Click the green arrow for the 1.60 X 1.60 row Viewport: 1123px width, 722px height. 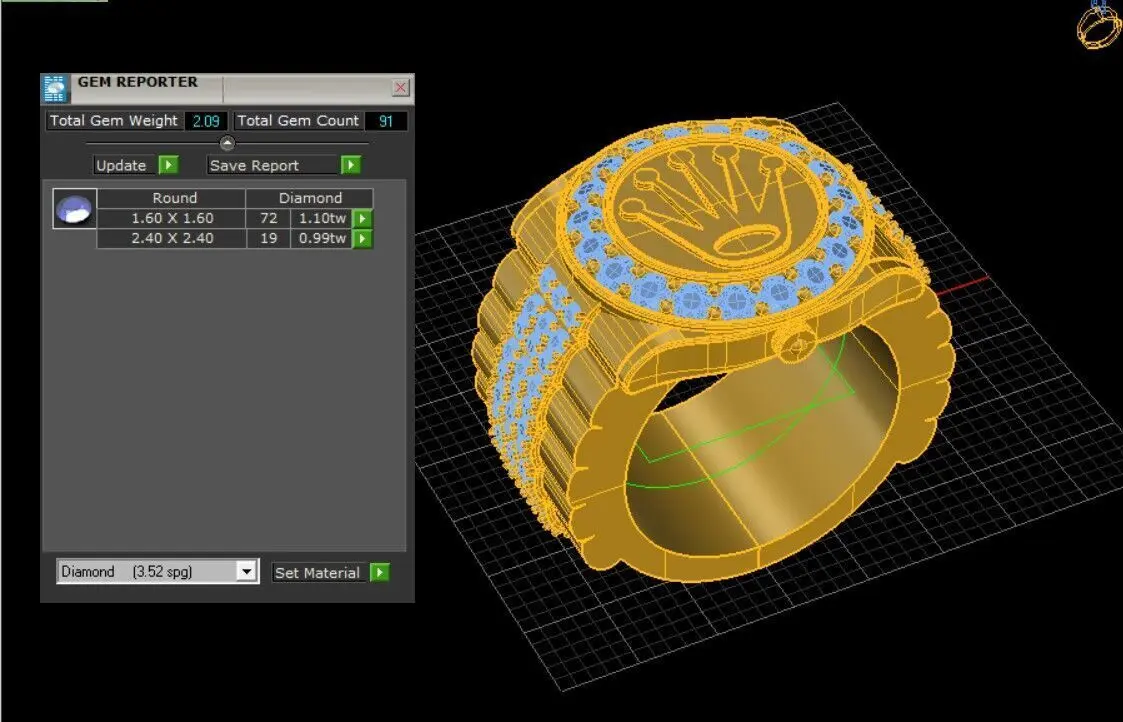point(362,218)
